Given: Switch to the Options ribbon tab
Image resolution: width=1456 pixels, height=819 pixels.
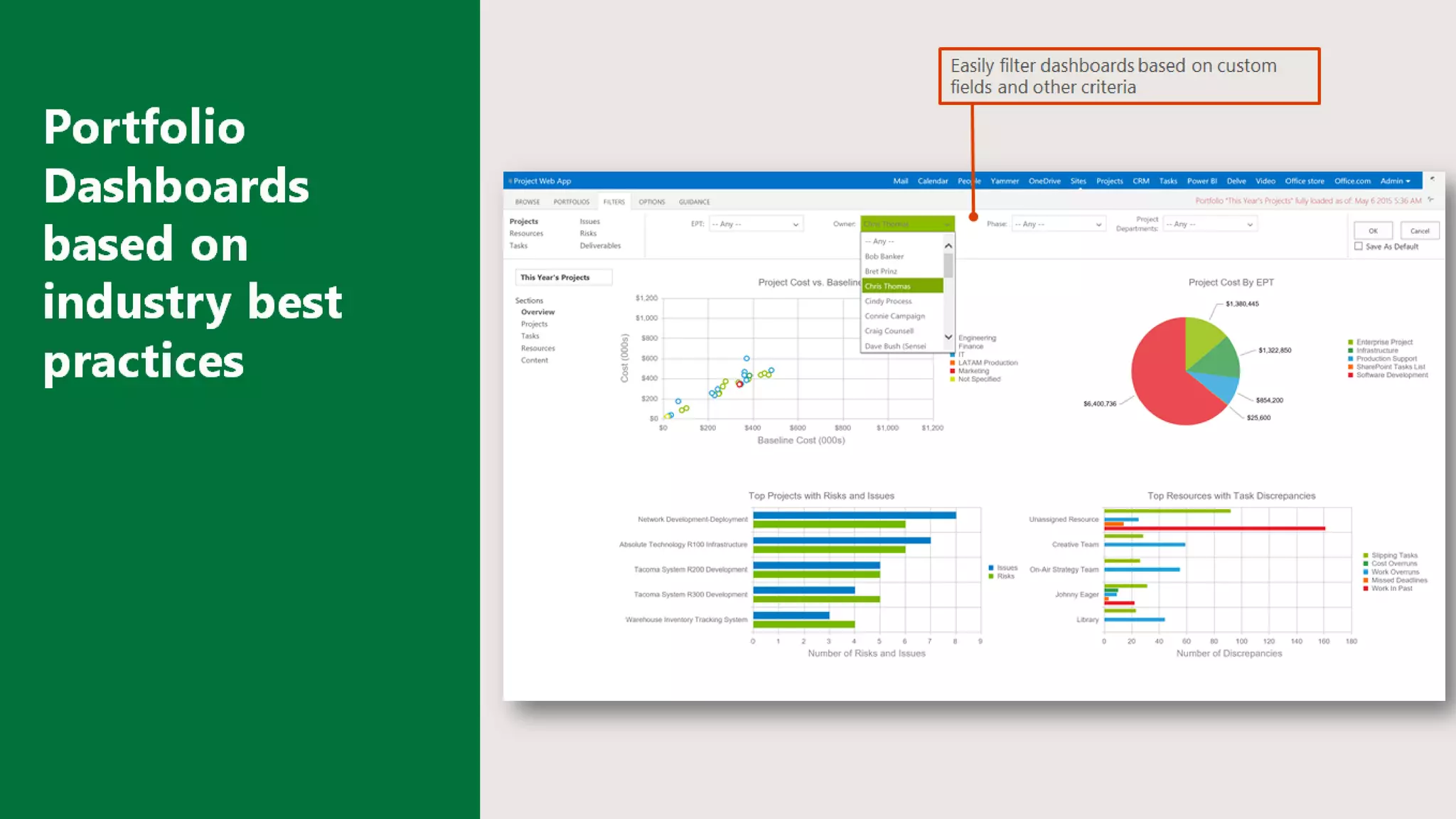Looking at the screenshot, I should [651, 202].
